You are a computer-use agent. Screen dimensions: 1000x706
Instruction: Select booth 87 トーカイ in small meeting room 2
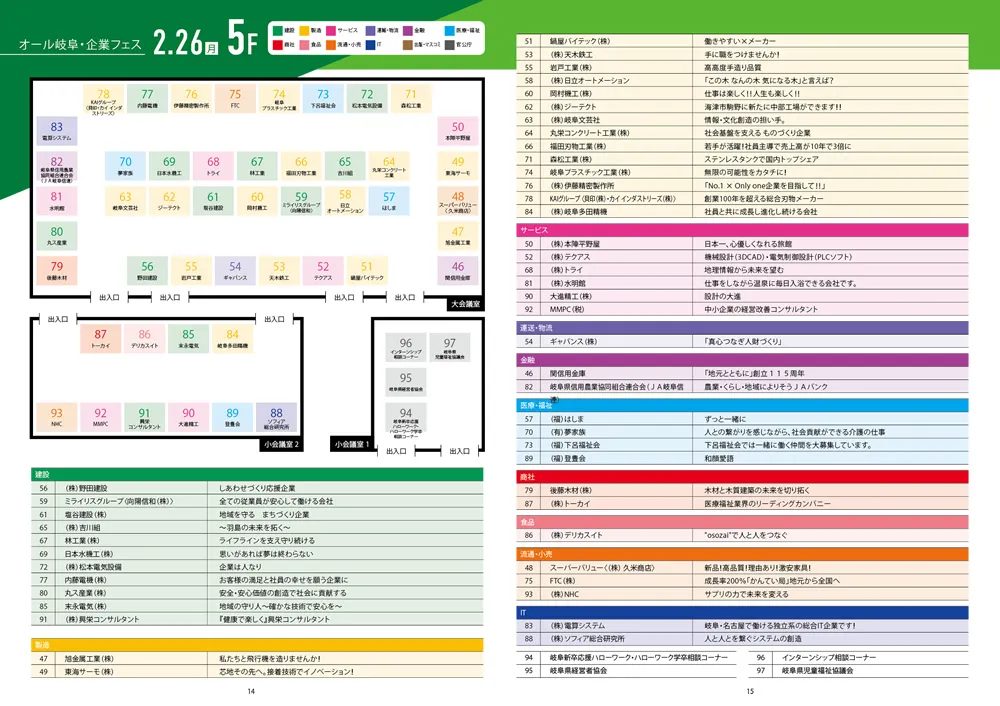[101, 338]
